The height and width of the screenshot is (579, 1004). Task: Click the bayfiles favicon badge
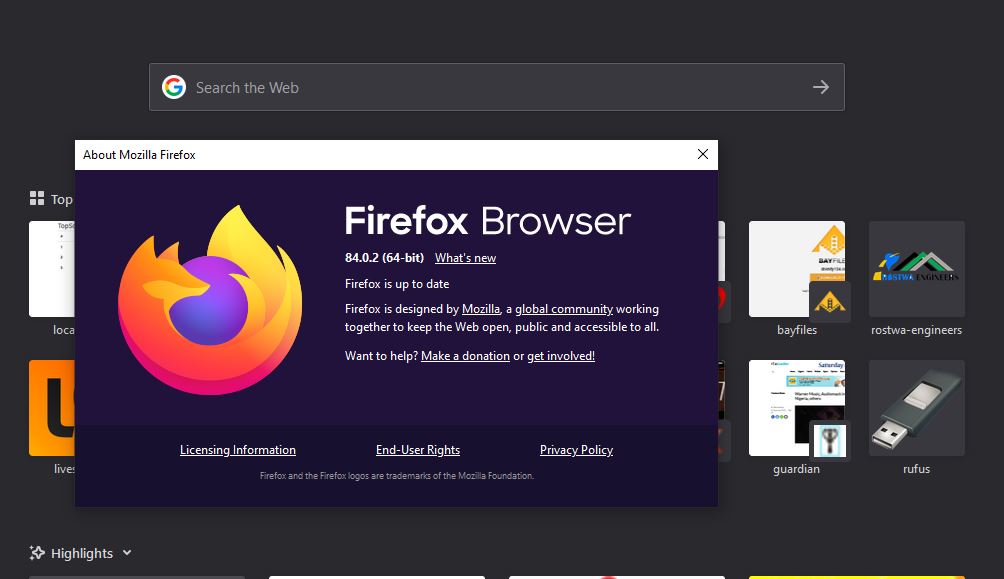tap(830, 302)
